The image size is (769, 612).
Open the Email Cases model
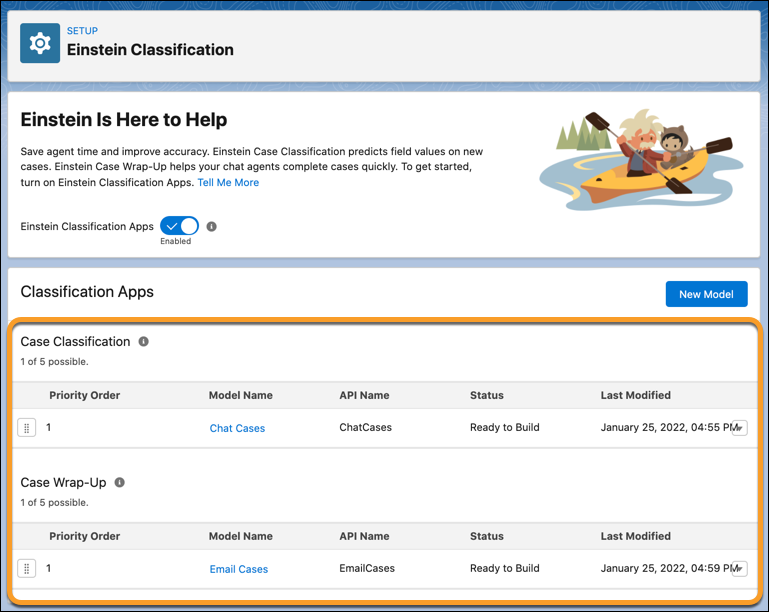pyautogui.click(x=239, y=569)
